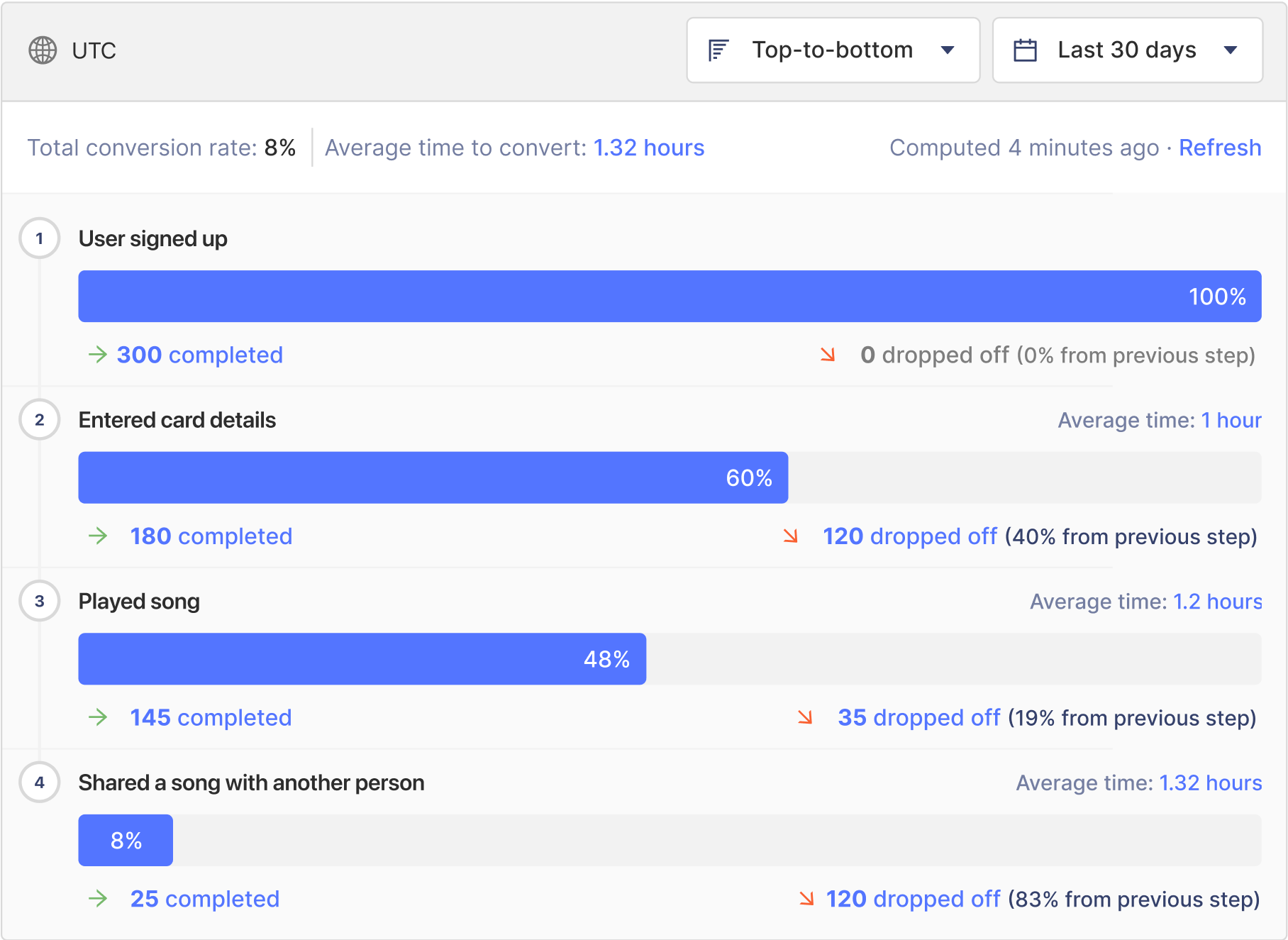Click orange drop-off arrow beside 35 dropped off

pyautogui.click(x=805, y=717)
